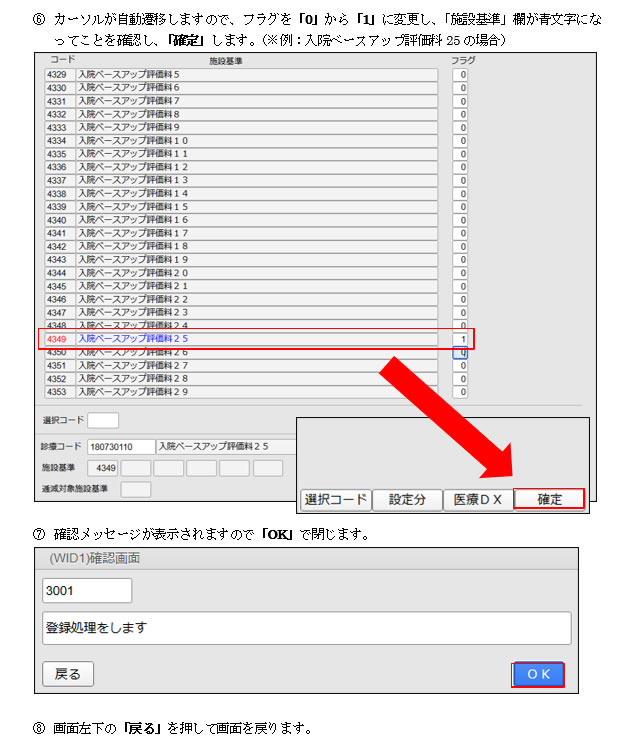The image size is (632, 750).
Task: Select row 4349 入院ベースアップ評価料25
Action: [x=256, y=340]
